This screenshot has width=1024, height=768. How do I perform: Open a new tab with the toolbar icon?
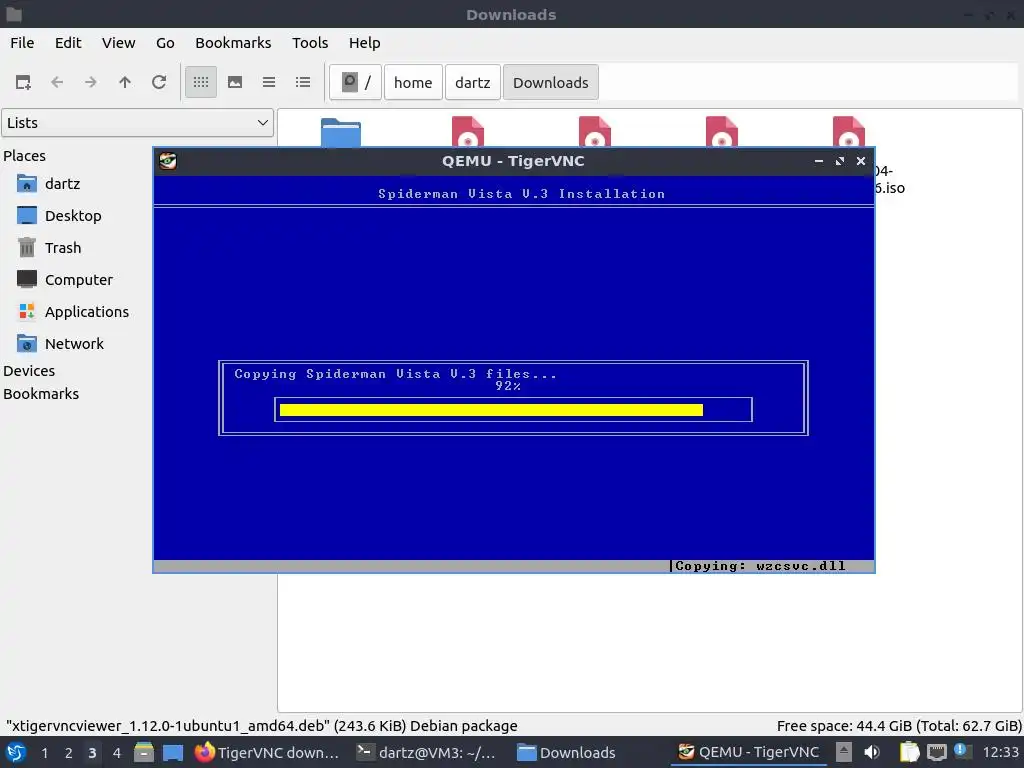[x=23, y=82]
